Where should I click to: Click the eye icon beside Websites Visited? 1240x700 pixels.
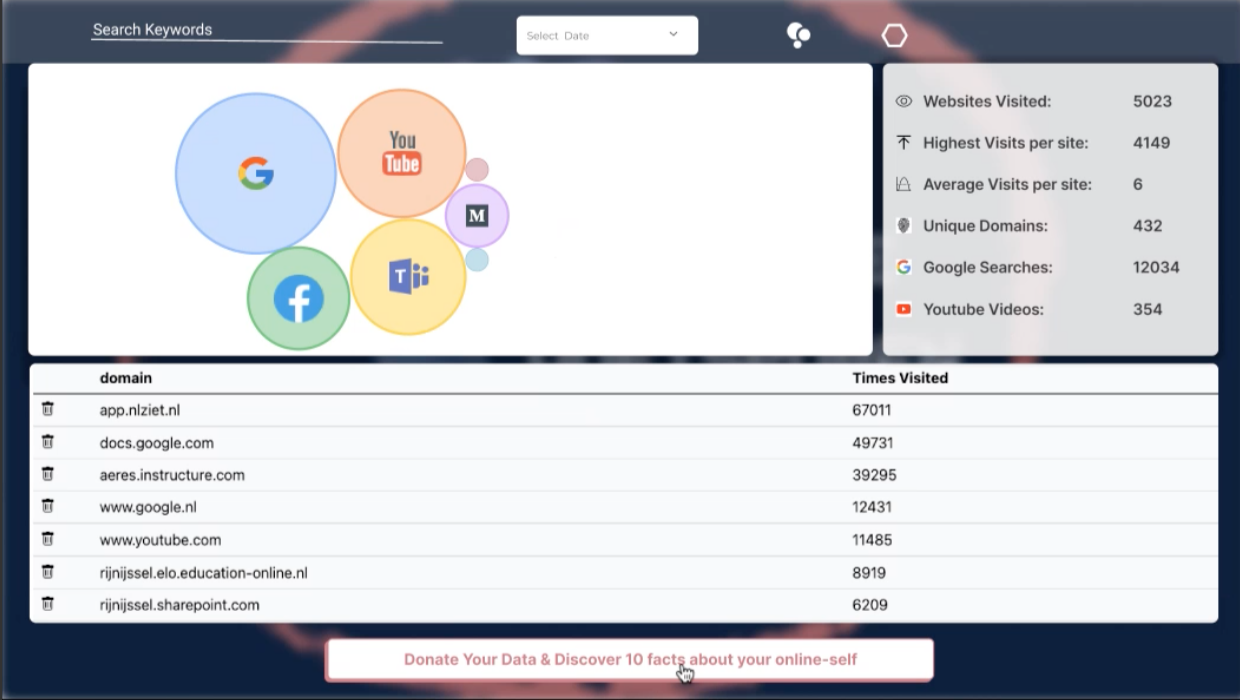pos(904,101)
